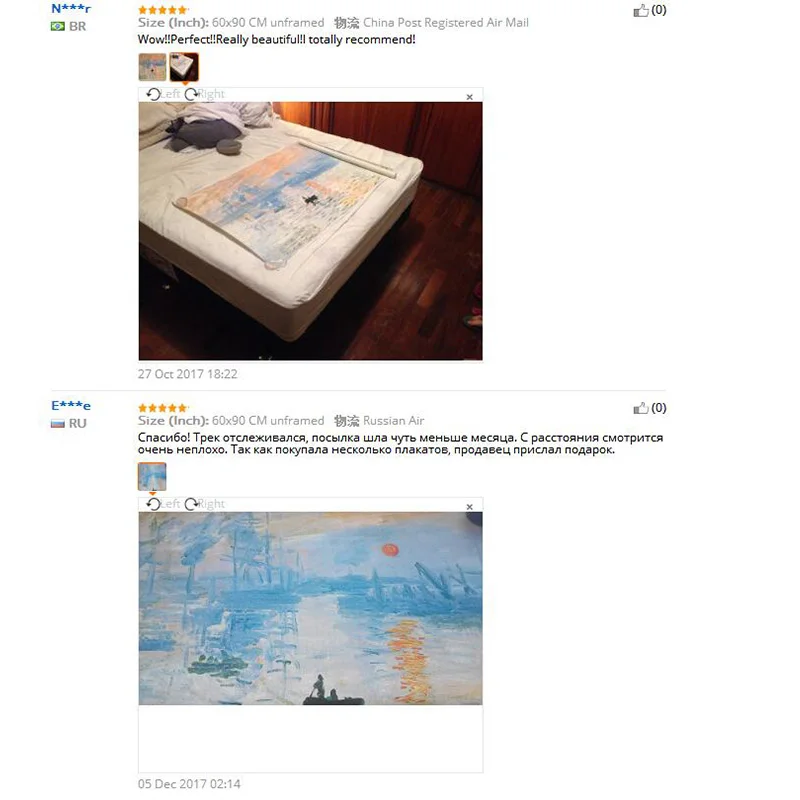Like N***r's review with thumbs-up icon
This screenshot has width=800, height=800.
(x=641, y=11)
